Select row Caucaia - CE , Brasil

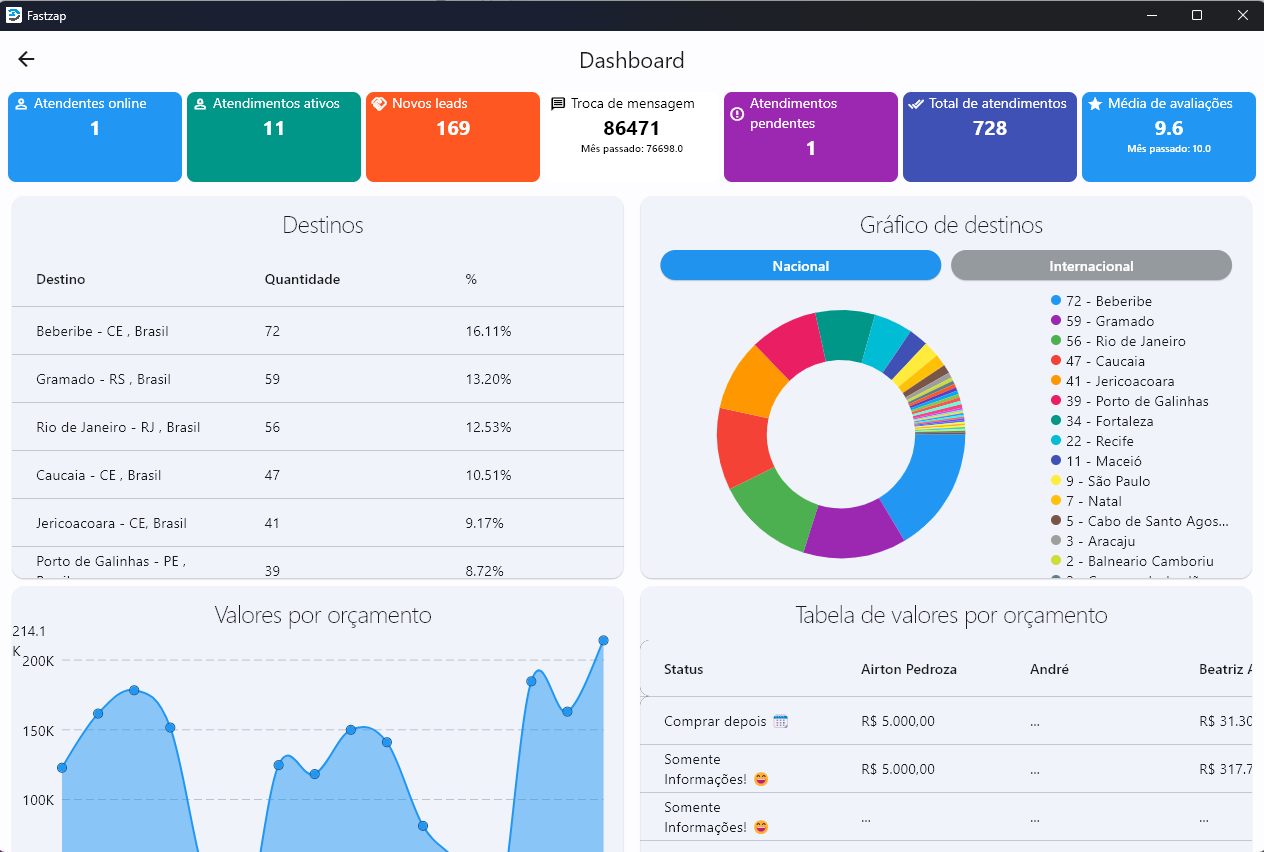(x=318, y=475)
